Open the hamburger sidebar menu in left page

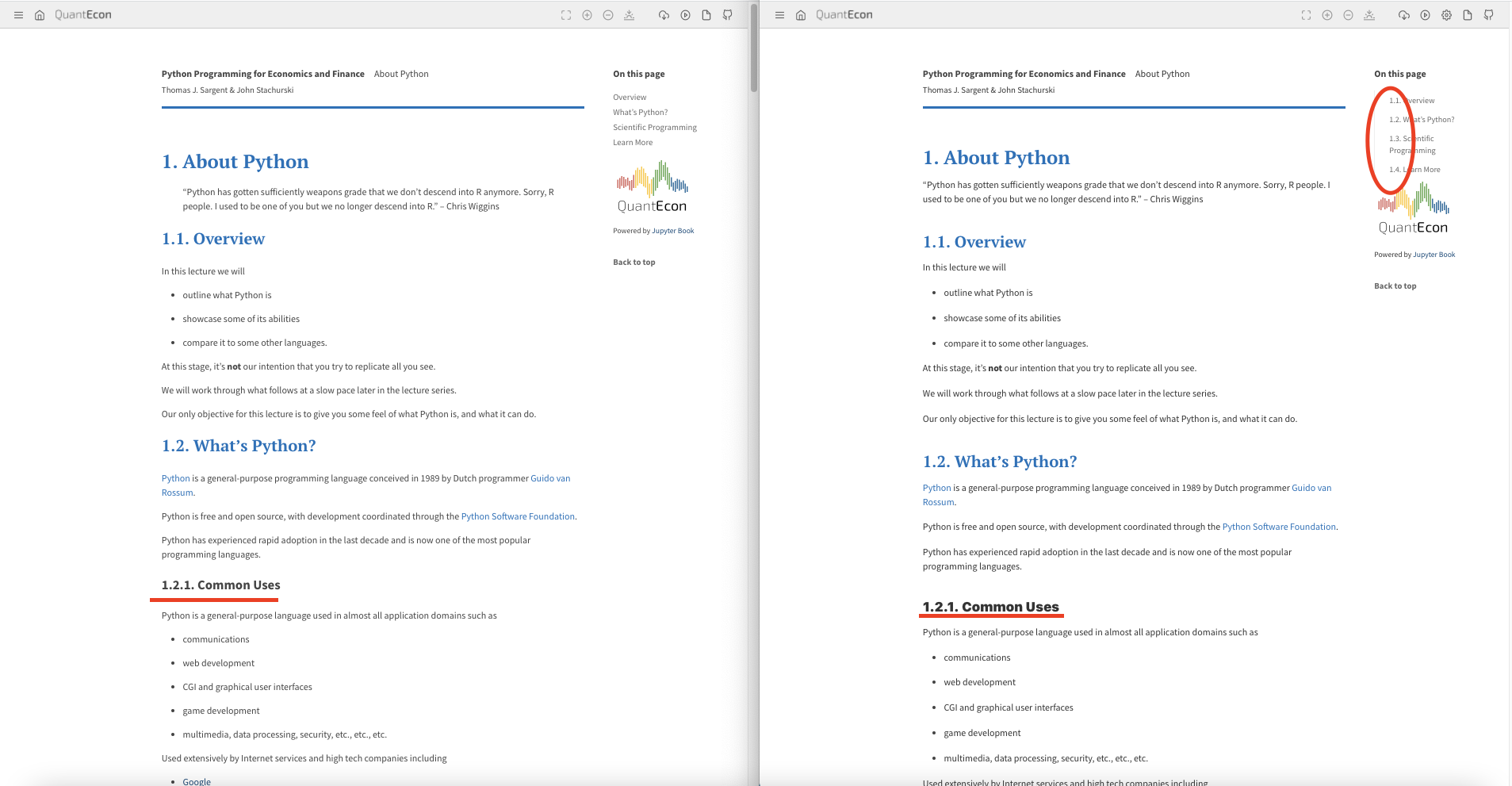tap(18, 15)
